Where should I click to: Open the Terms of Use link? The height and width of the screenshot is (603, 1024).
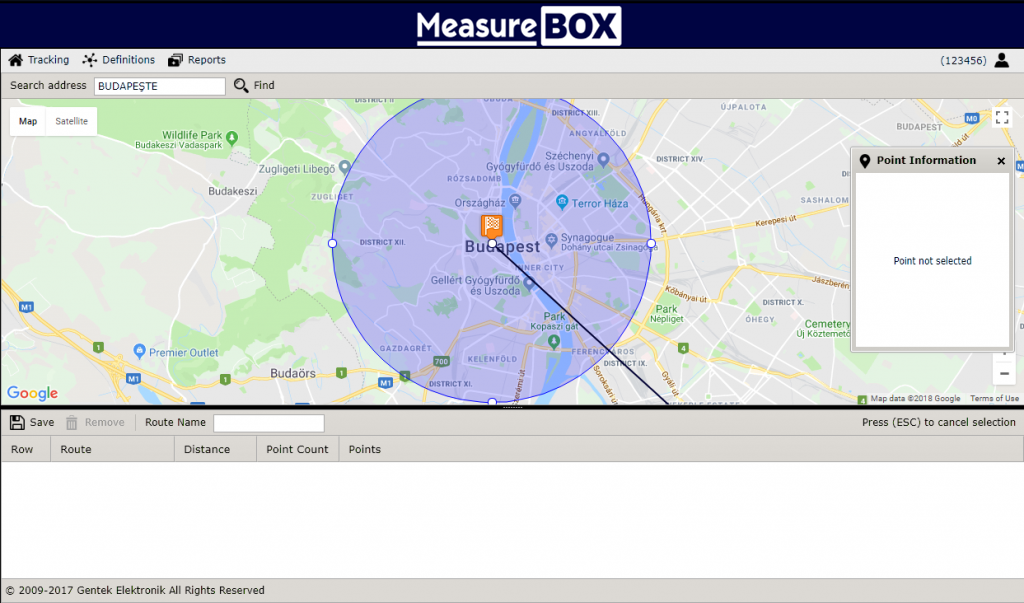pyautogui.click(x=994, y=398)
